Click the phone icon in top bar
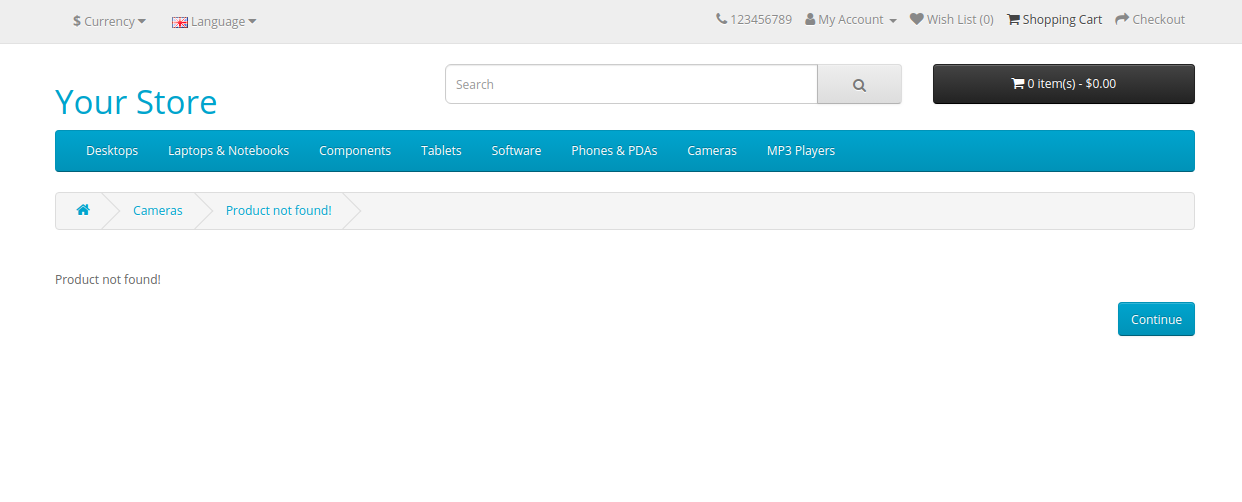The width and height of the screenshot is (1242, 502). pyautogui.click(x=721, y=19)
